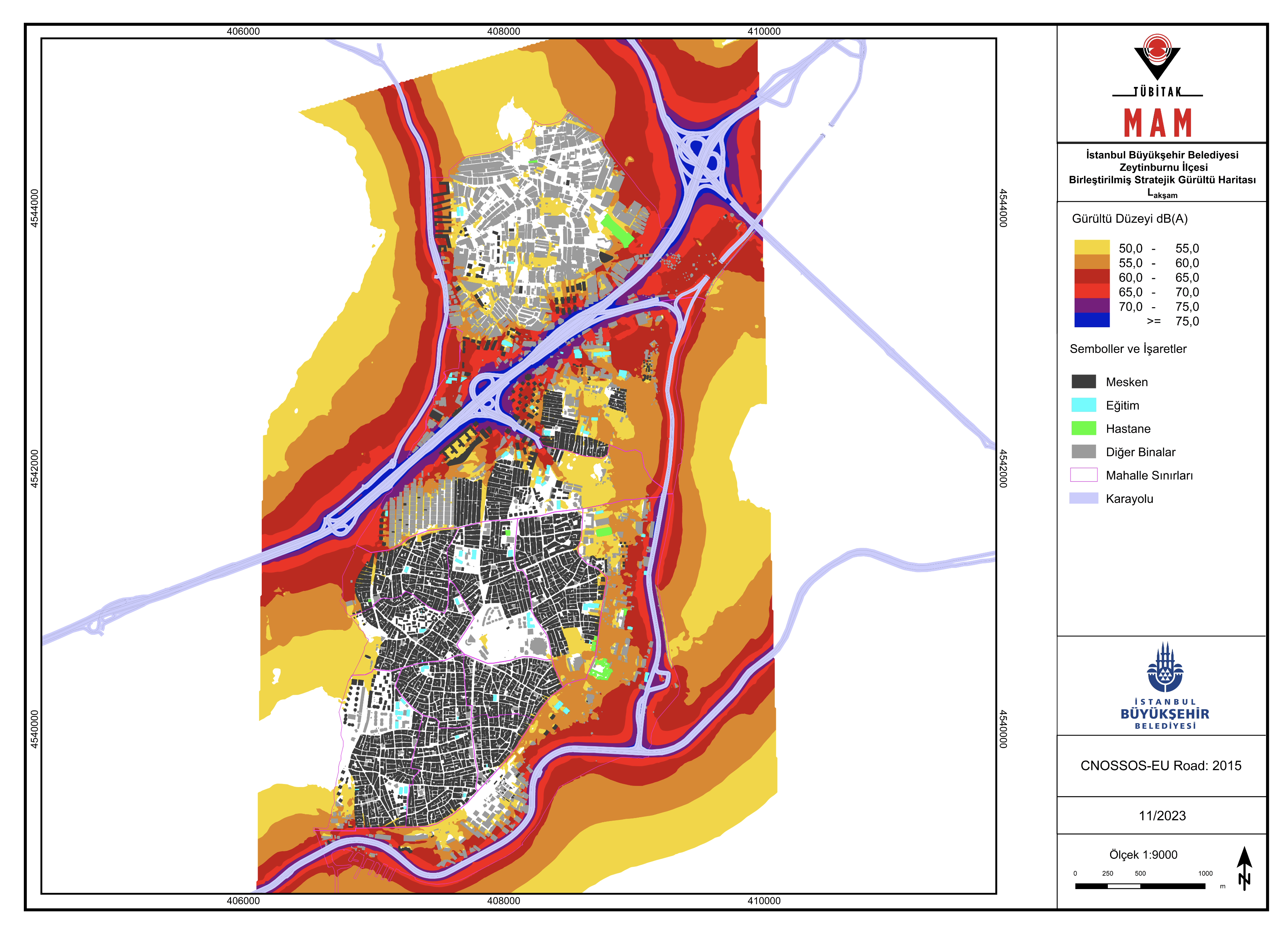
Task: Click the '4544000' label on the right axis
Action: point(1004,209)
